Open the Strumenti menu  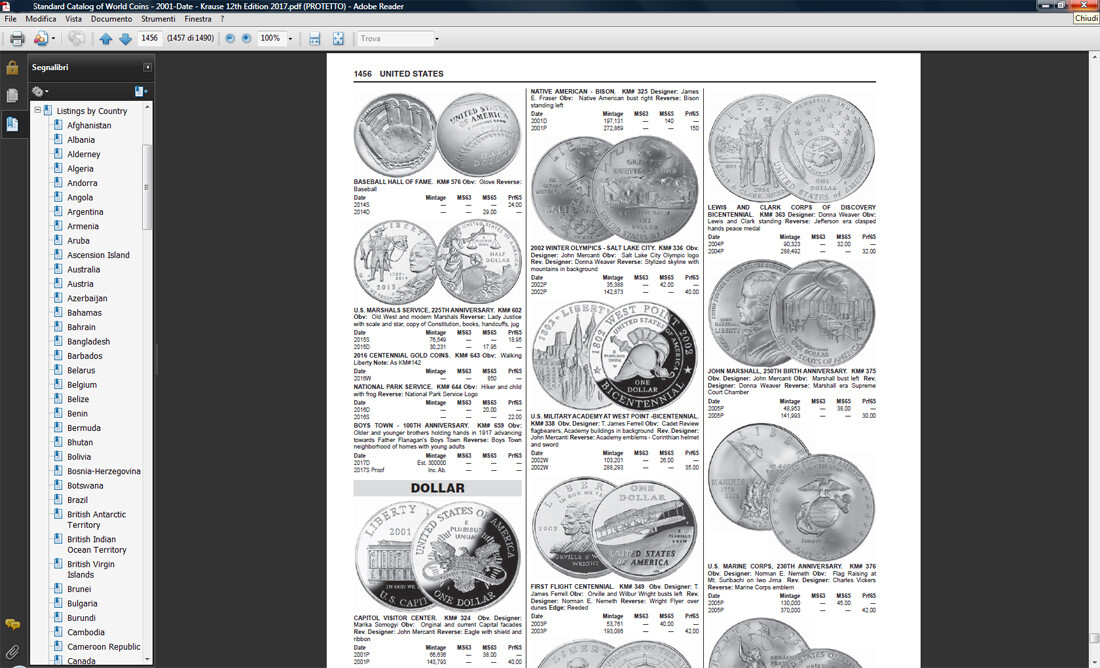[x=159, y=19]
